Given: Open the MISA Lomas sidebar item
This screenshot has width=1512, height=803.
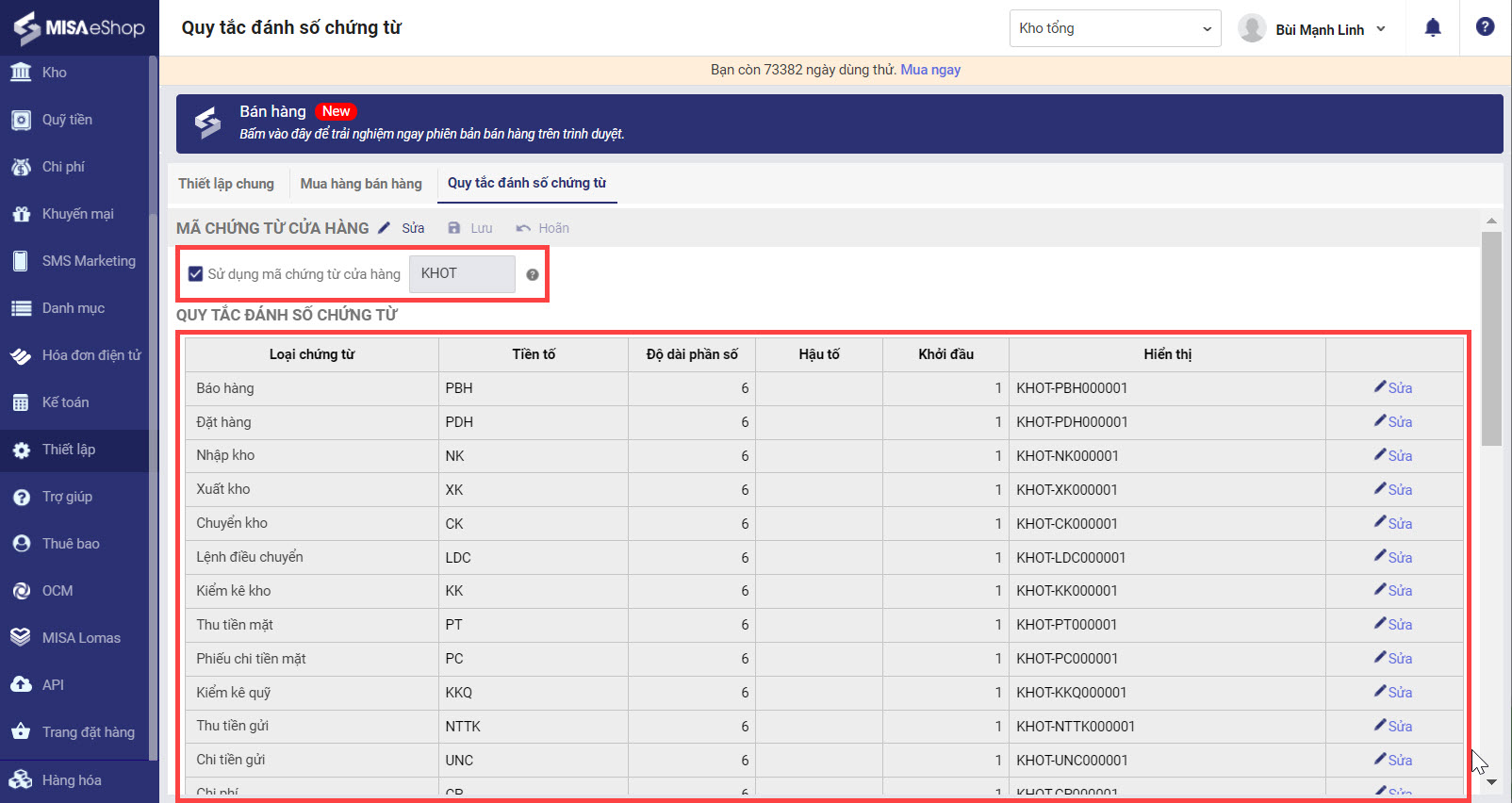Looking at the screenshot, I should (x=80, y=638).
